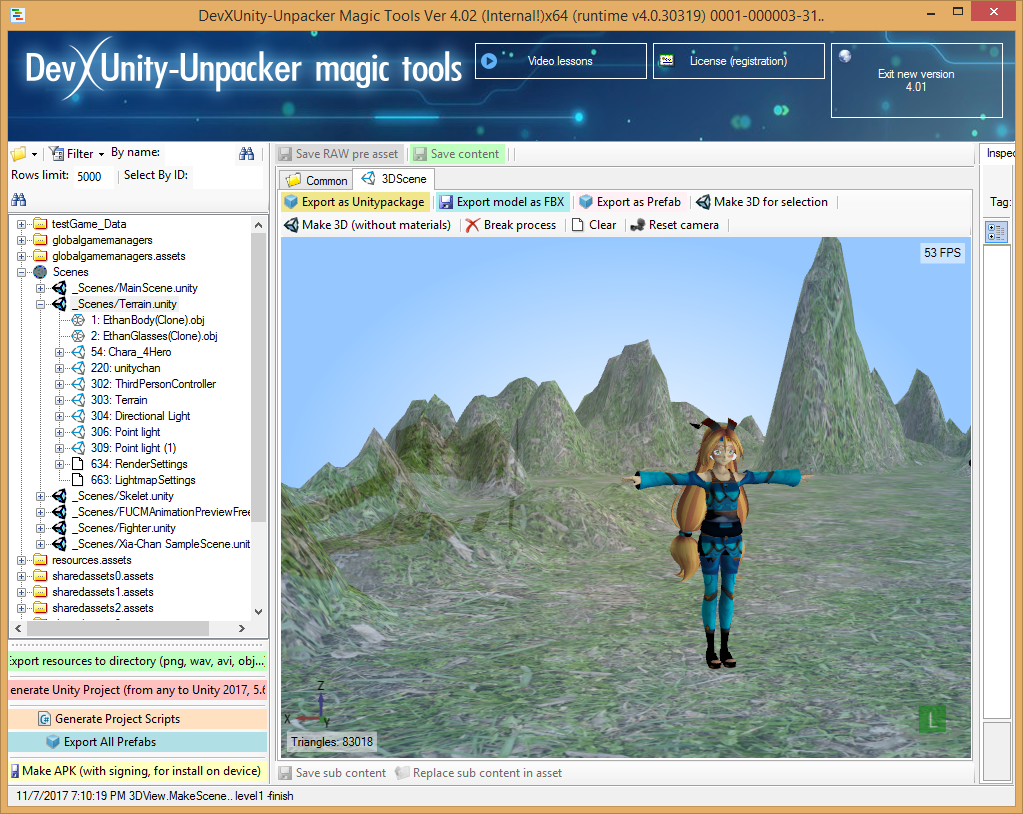Switch to the 3DScene tab
This screenshot has height=814, width=1023.
point(394,179)
